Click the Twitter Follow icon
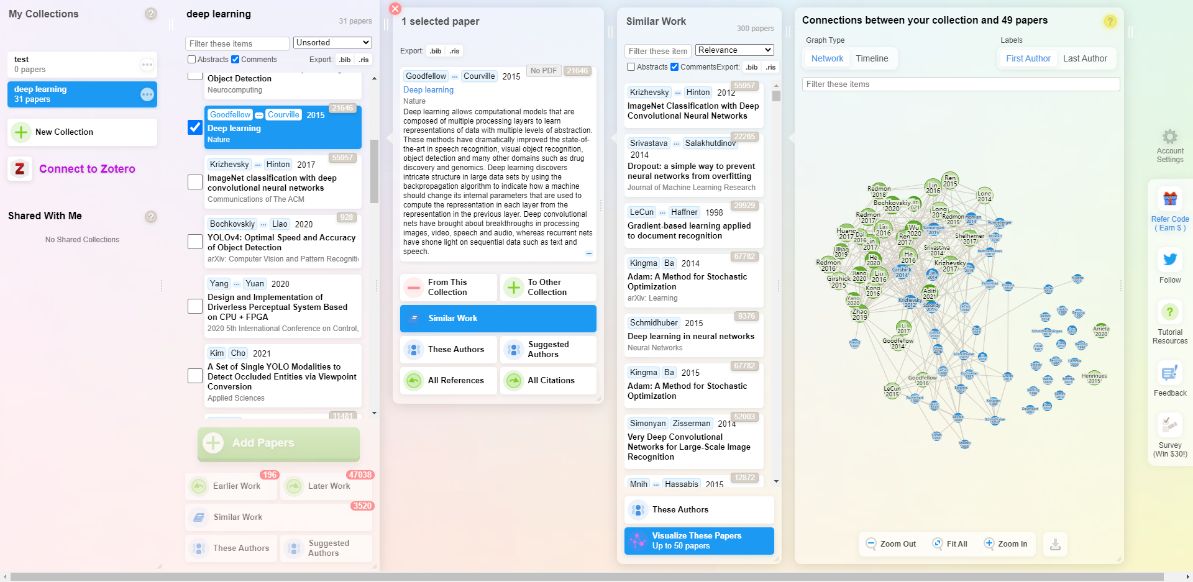This screenshot has height=582, width=1193. point(1169,259)
